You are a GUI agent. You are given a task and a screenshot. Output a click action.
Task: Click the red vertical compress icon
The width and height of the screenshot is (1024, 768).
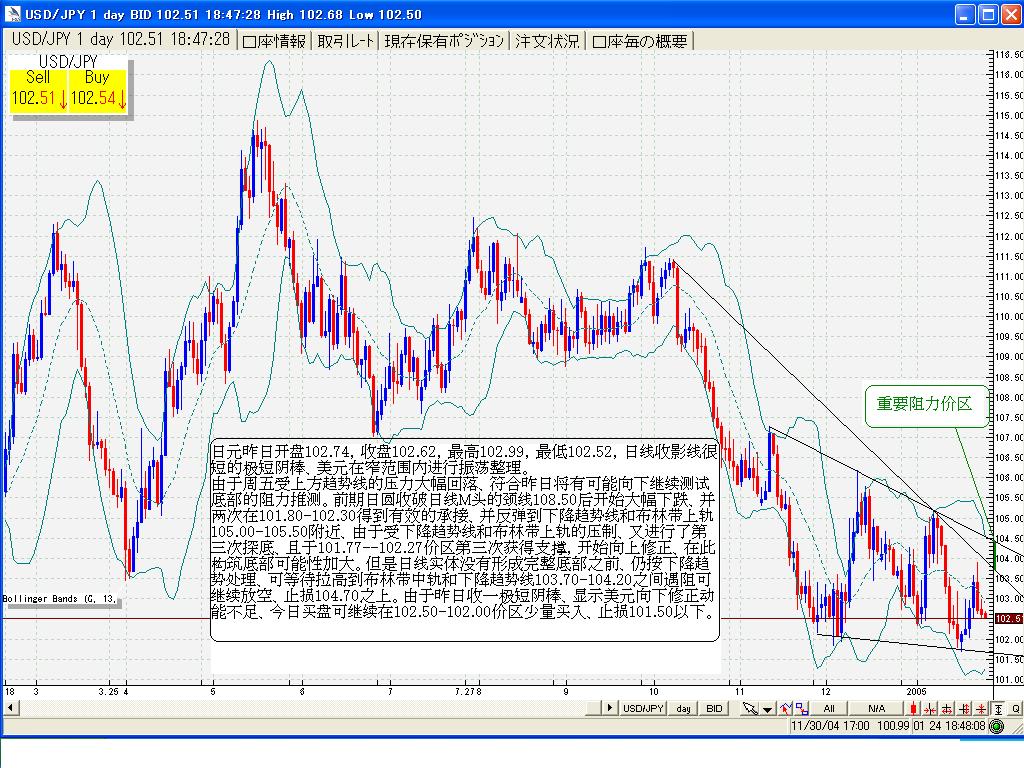pyautogui.click(x=981, y=708)
